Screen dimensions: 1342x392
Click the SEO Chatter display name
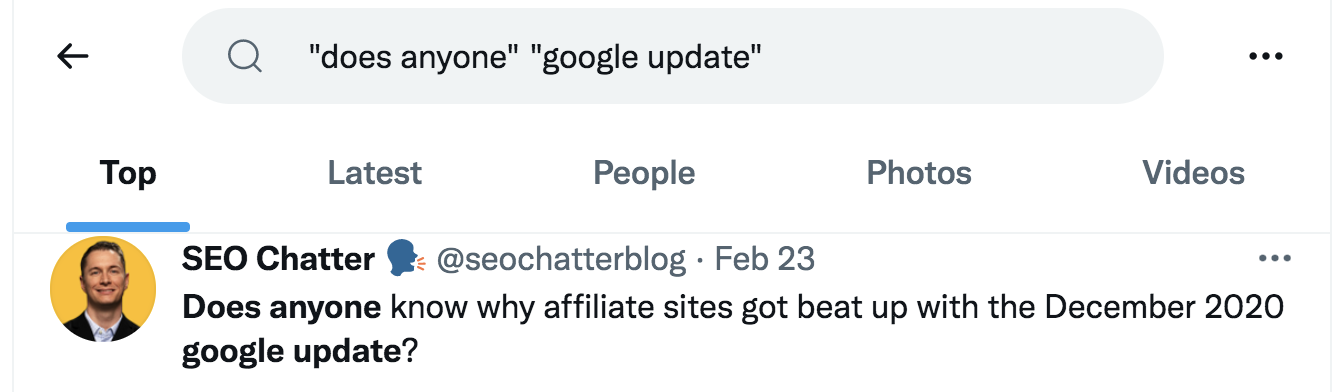coord(278,260)
